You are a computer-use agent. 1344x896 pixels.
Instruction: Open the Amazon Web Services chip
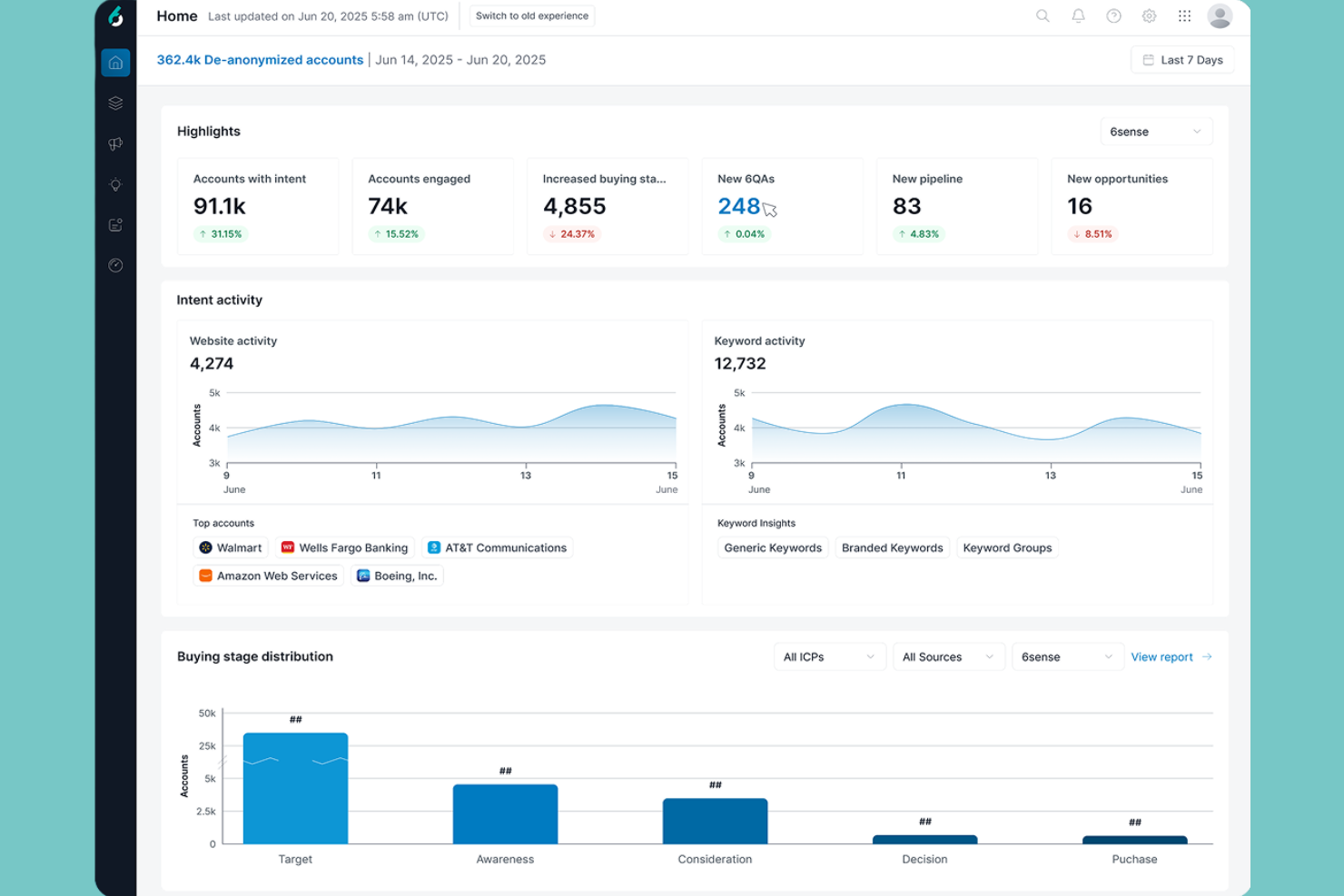(x=268, y=576)
